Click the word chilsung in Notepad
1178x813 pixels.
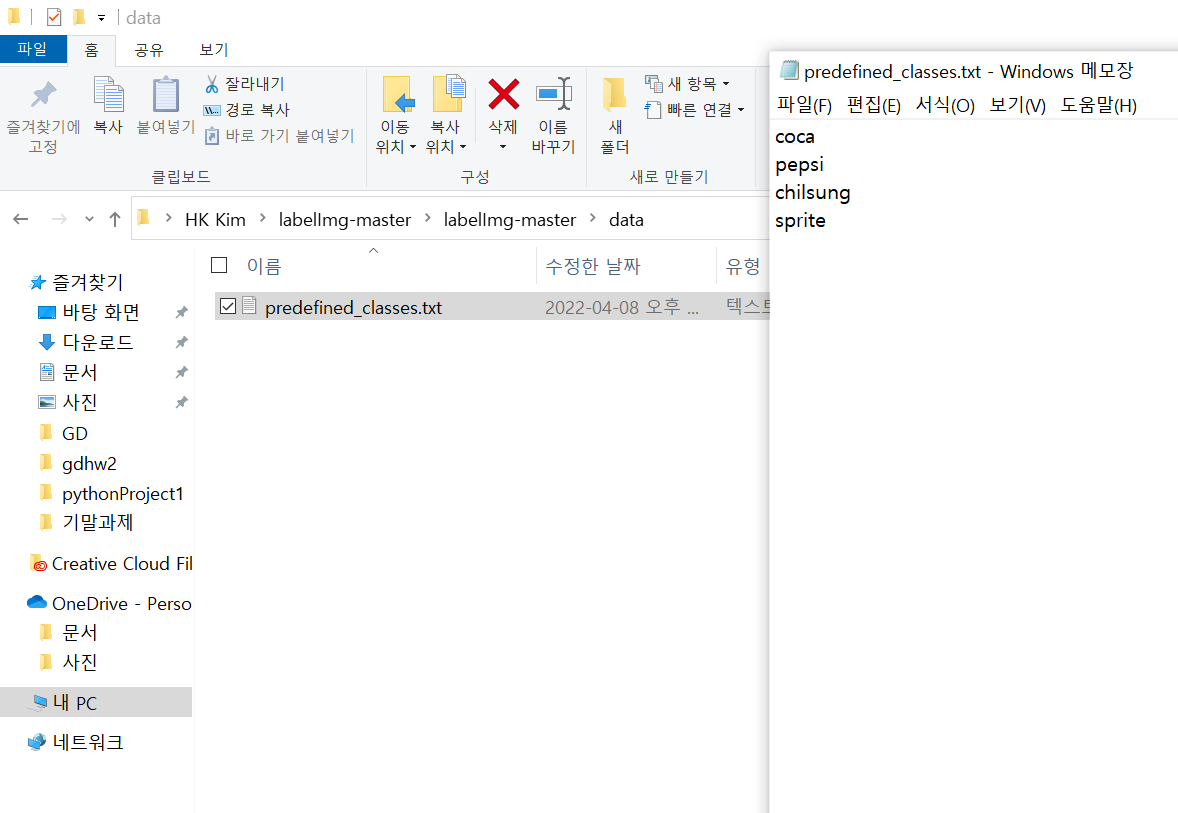(812, 192)
